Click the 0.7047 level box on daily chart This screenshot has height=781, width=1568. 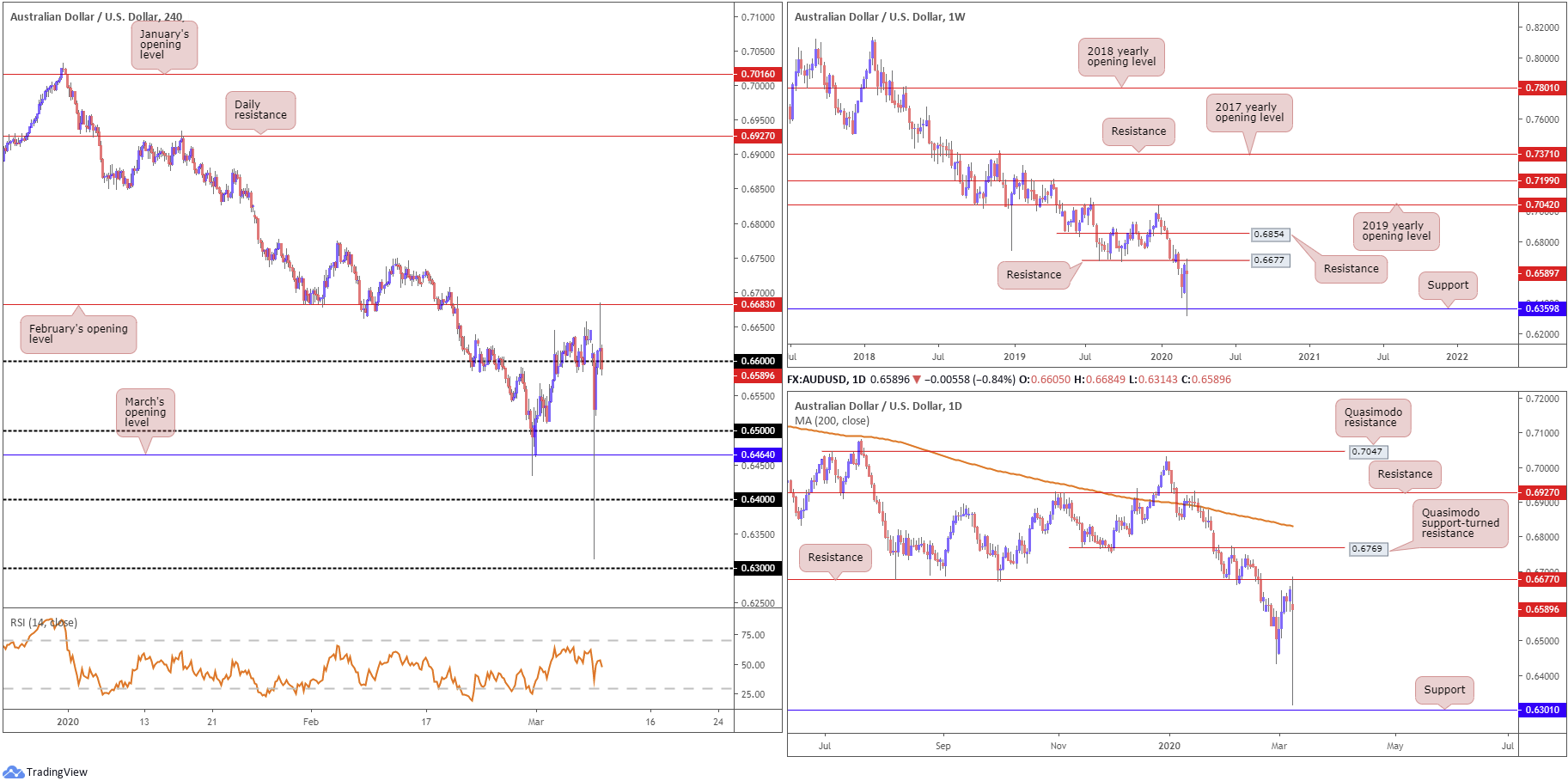click(x=1367, y=451)
